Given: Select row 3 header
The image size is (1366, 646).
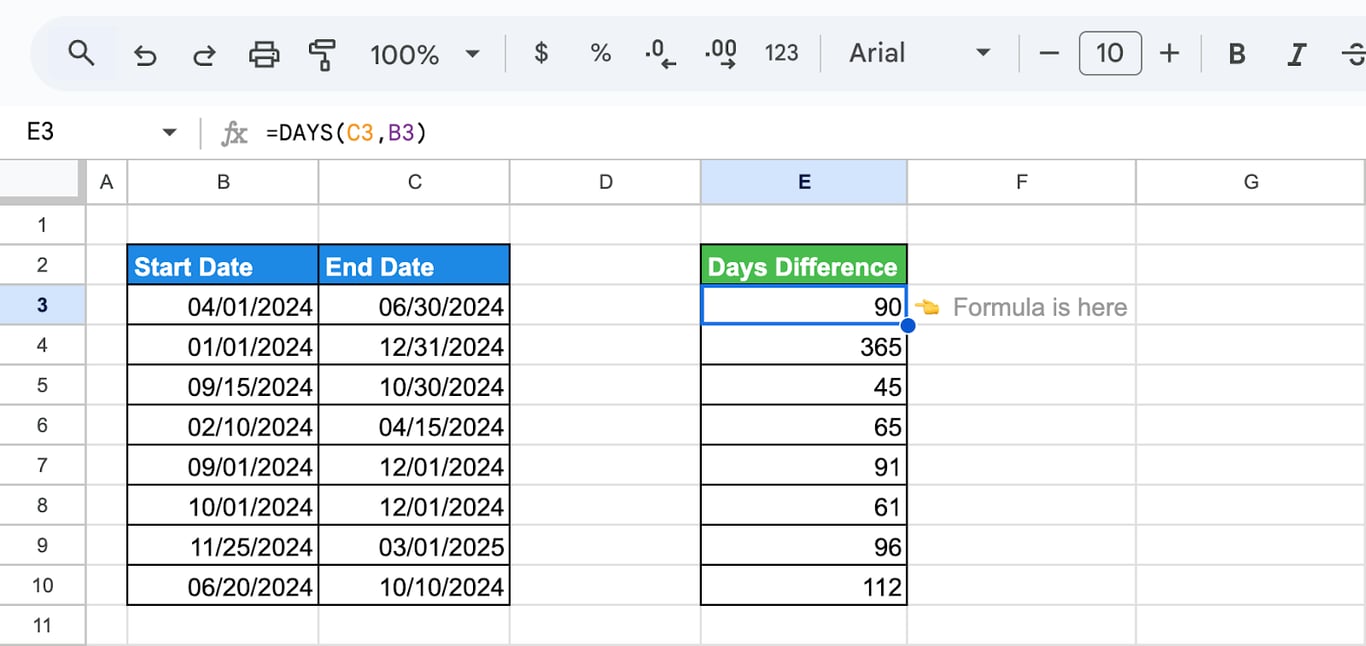Looking at the screenshot, I should (43, 305).
